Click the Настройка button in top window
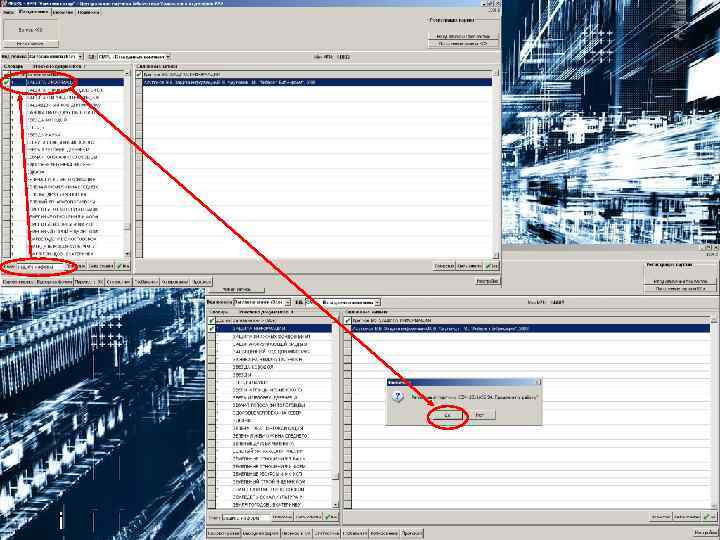The image size is (720, 540). [488, 281]
